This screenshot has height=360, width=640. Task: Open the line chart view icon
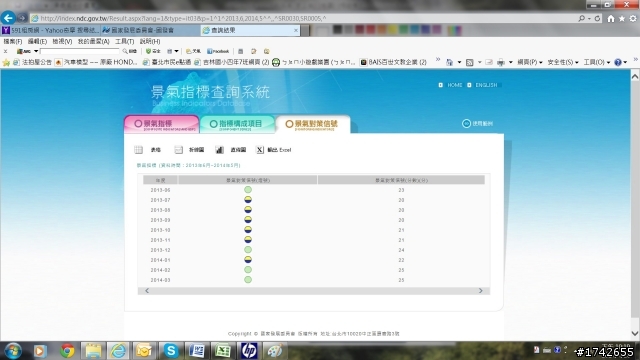(x=178, y=150)
